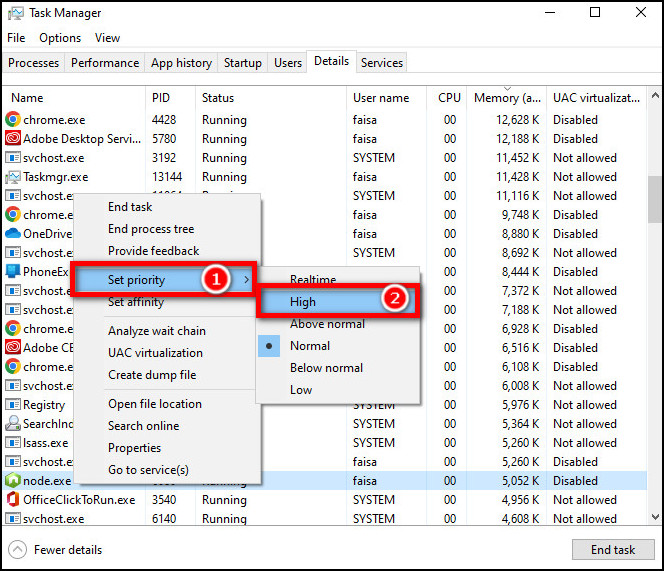The height and width of the screenshot is (571, 664).
Task: Set priority to Low
Action: (338, 390)
